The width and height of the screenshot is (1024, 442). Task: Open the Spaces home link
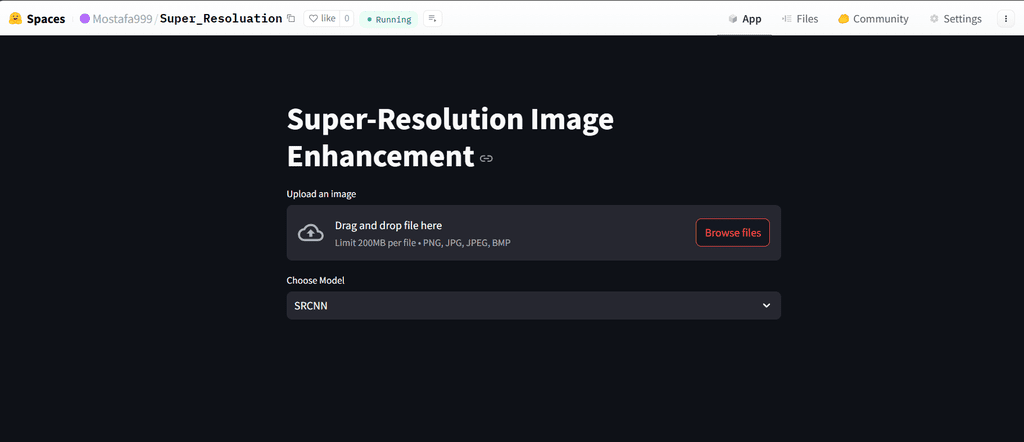tap(46, 19)
